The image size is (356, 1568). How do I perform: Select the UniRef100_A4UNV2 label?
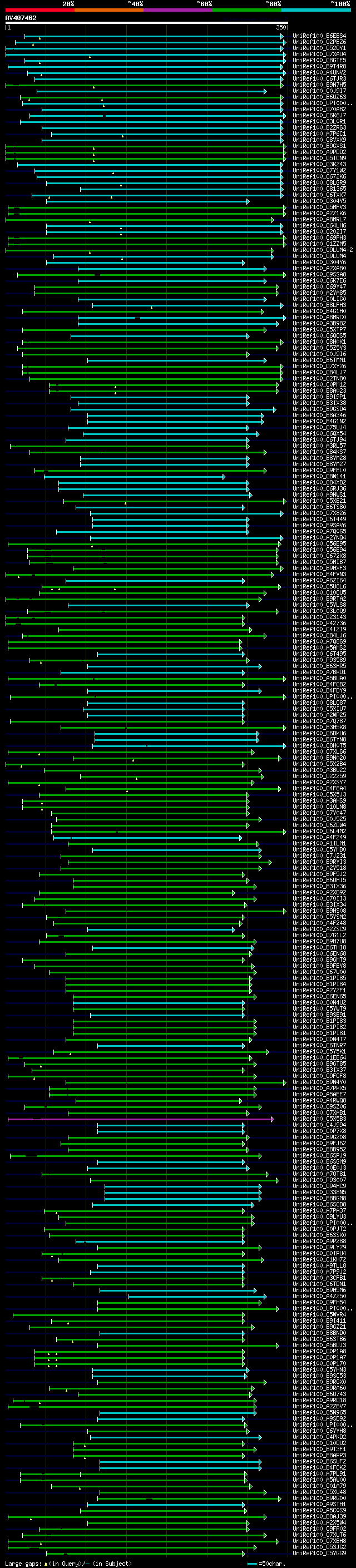(319, 73)
